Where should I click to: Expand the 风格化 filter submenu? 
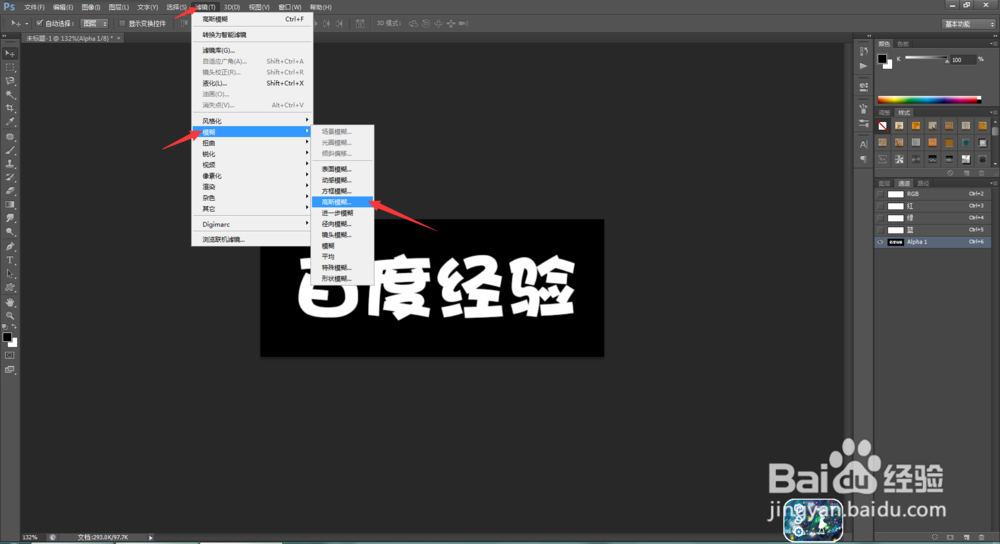click(252, 121)
